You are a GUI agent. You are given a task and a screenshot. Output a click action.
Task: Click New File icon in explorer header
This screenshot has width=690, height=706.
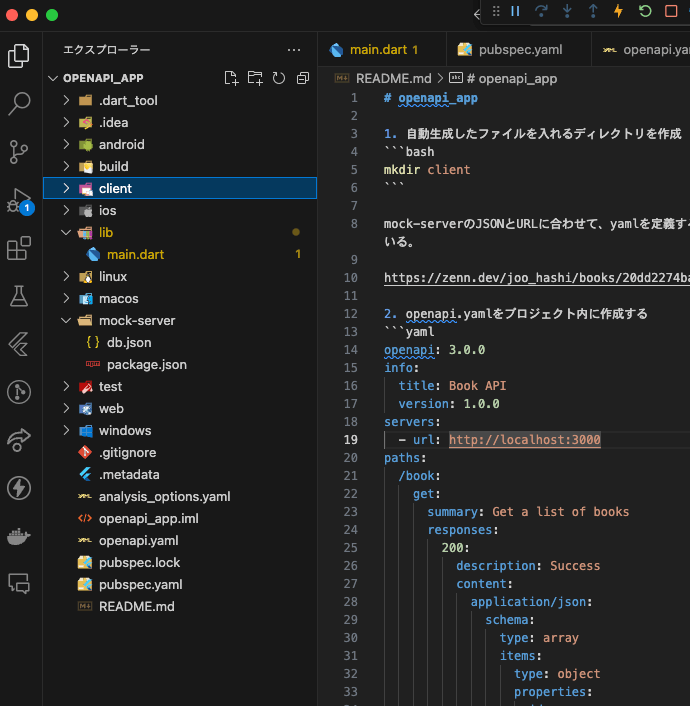click(231, 78)
